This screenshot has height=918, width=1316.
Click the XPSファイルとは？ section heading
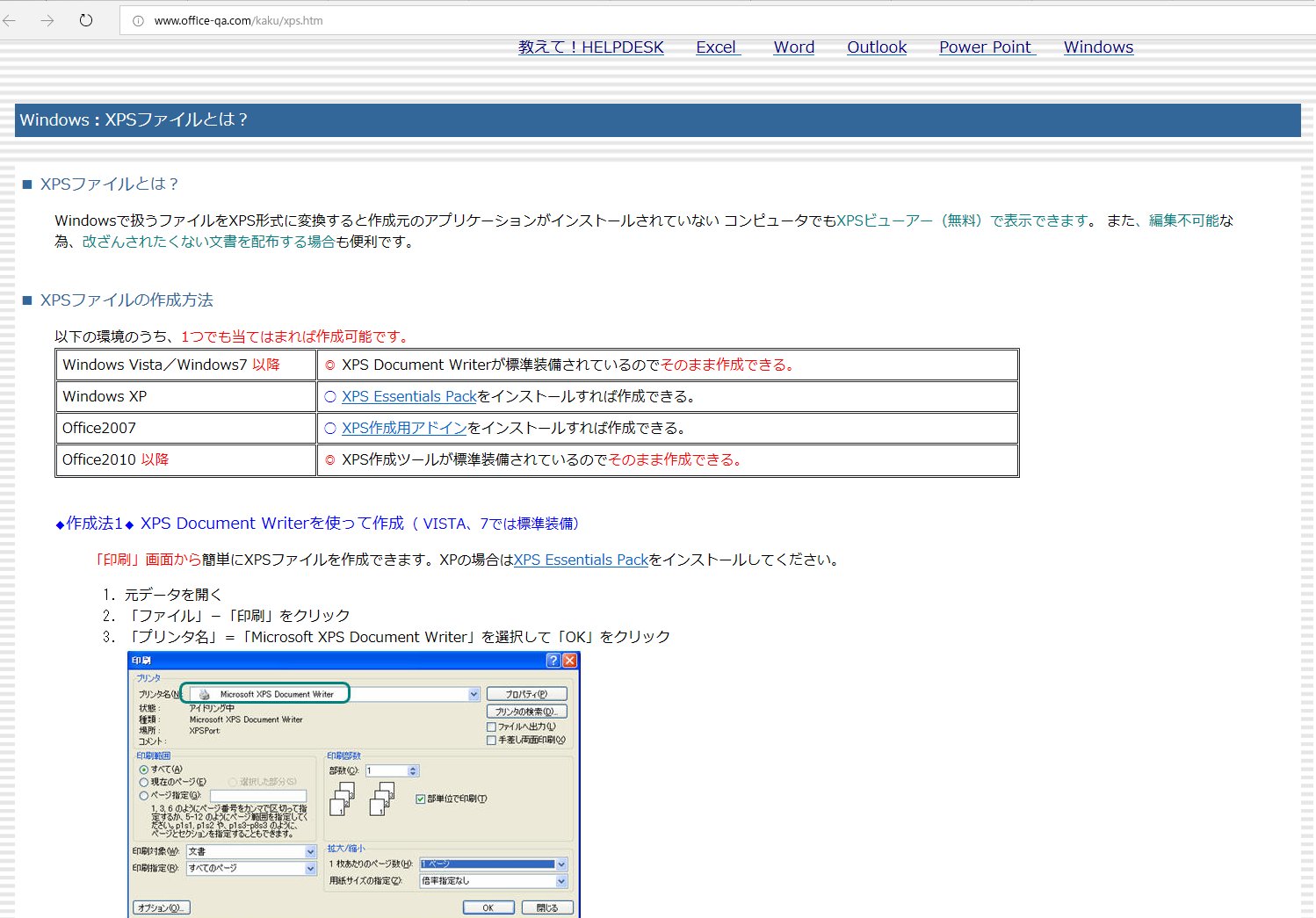(x=110, y=184)
